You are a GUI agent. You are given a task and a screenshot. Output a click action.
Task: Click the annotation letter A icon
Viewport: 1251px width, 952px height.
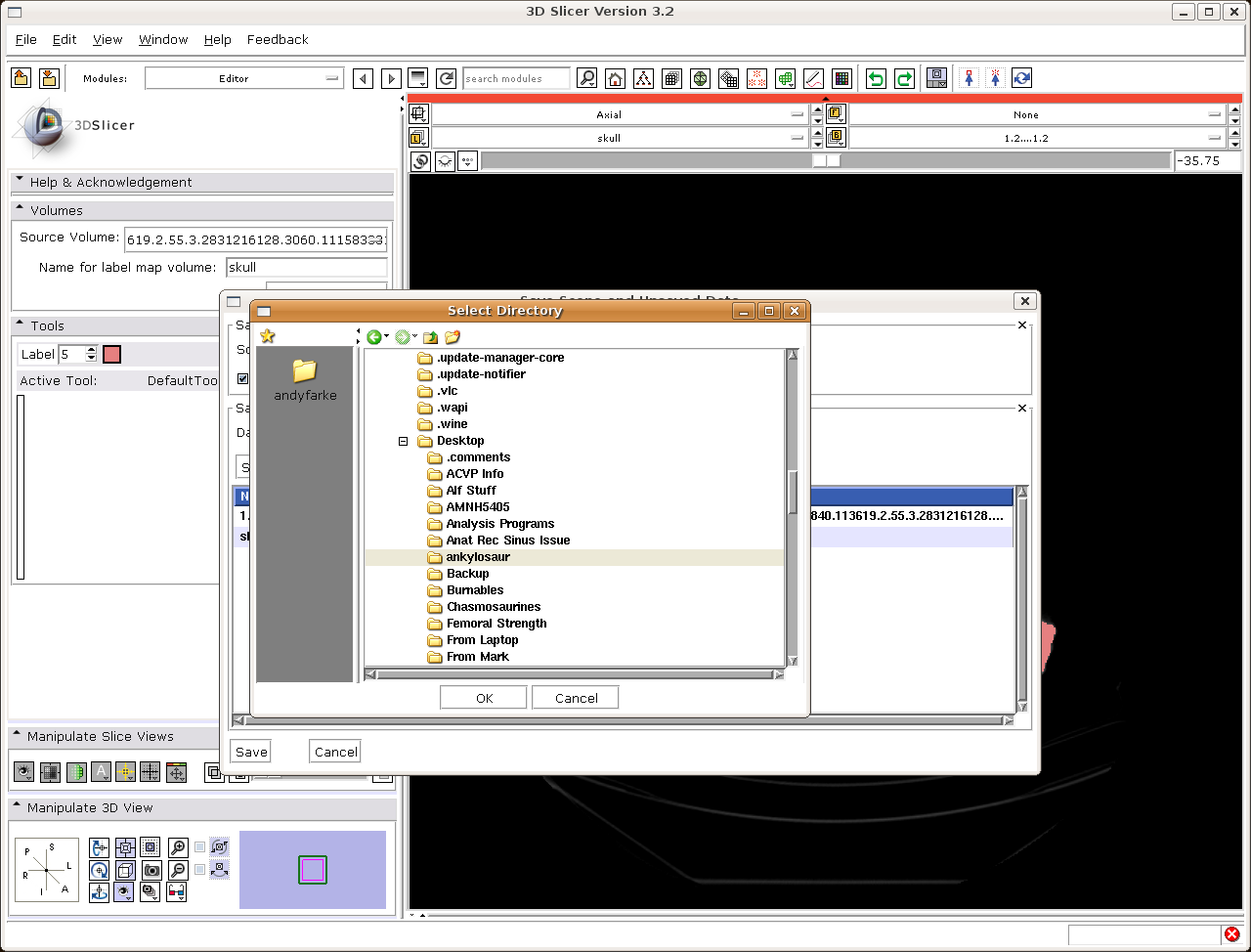tap(101, 772)
